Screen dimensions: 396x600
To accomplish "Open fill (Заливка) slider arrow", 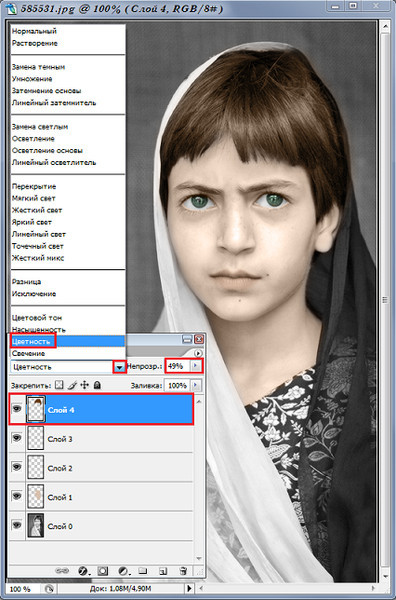I will point(196,385).
